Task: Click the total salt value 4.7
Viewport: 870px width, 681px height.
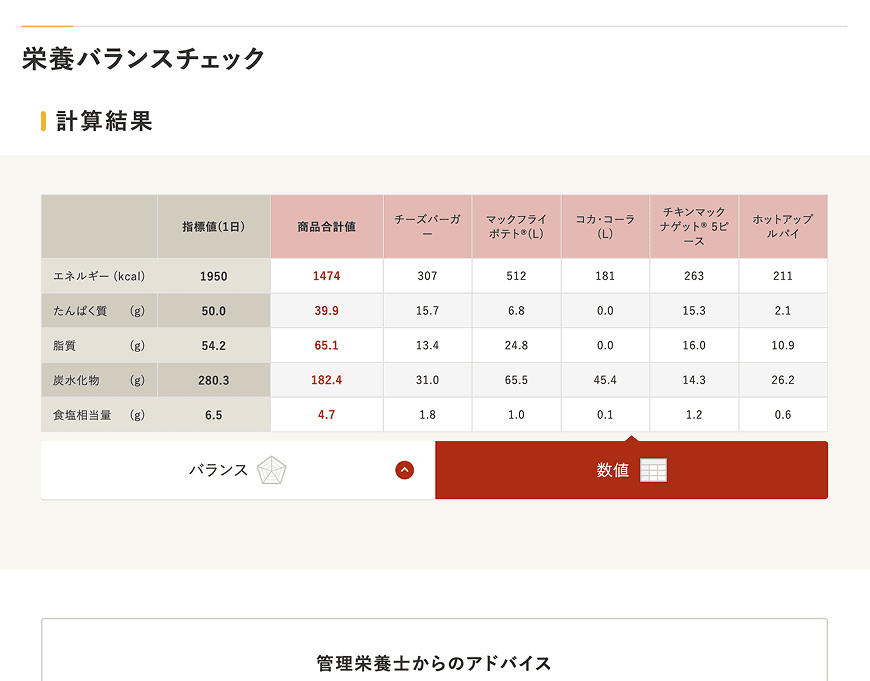Action: [326, 415]
